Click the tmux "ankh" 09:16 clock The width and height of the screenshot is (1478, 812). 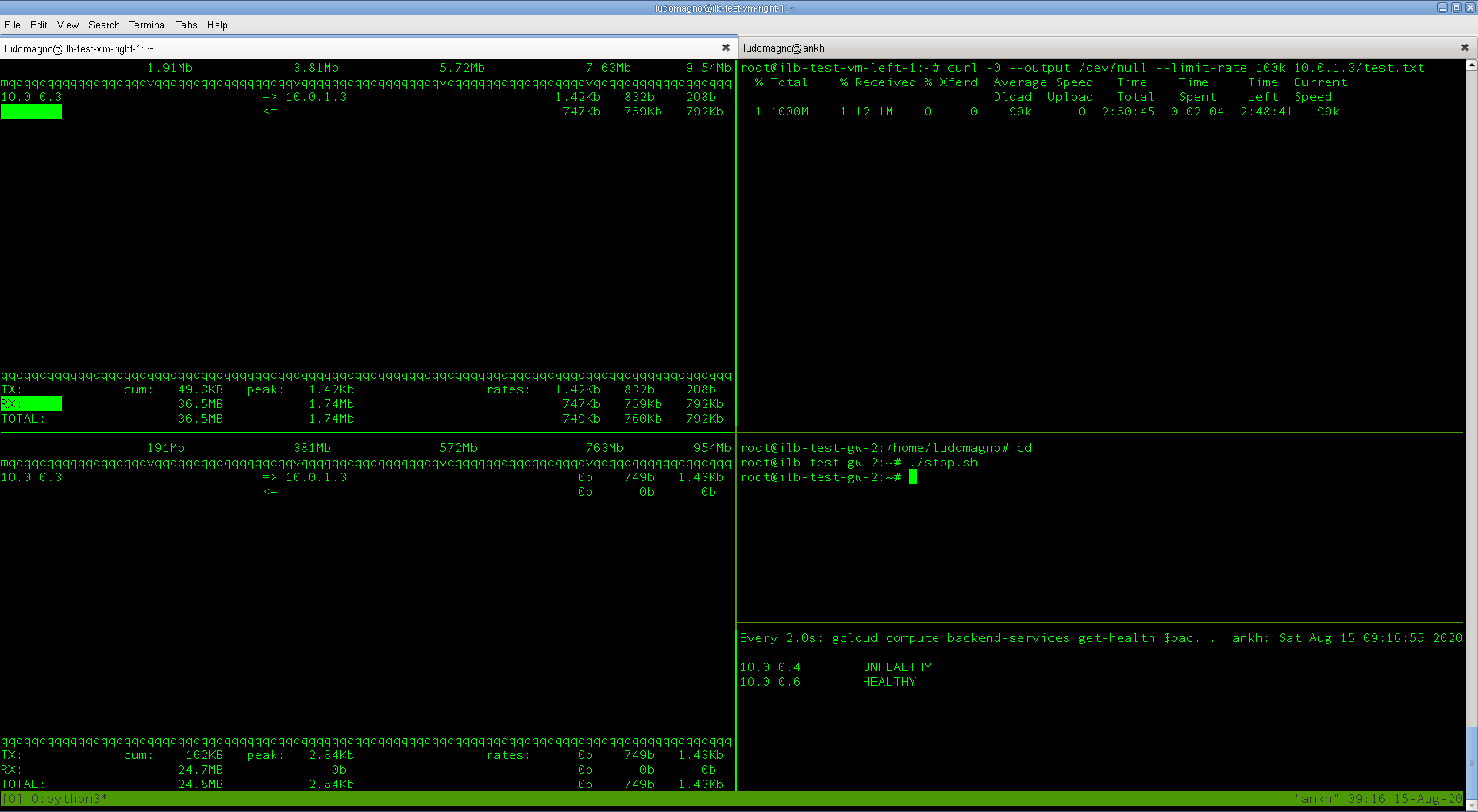(x=1378, y=799)
